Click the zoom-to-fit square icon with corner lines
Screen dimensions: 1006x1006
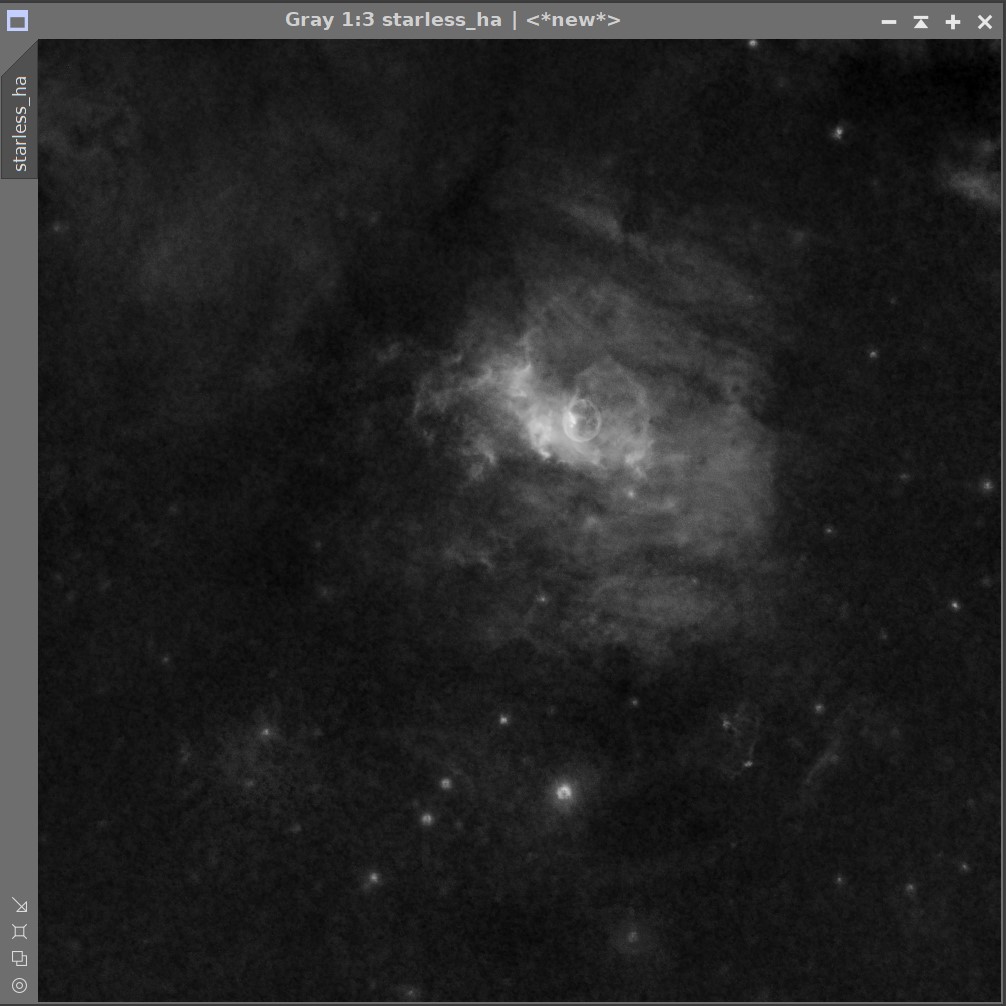pos(20,932)
